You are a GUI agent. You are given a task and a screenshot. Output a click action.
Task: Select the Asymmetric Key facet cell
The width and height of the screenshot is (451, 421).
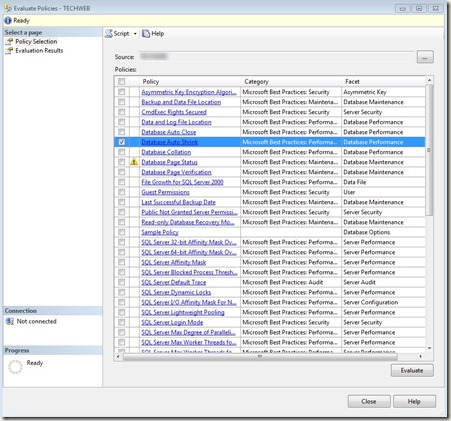point(383,92)
